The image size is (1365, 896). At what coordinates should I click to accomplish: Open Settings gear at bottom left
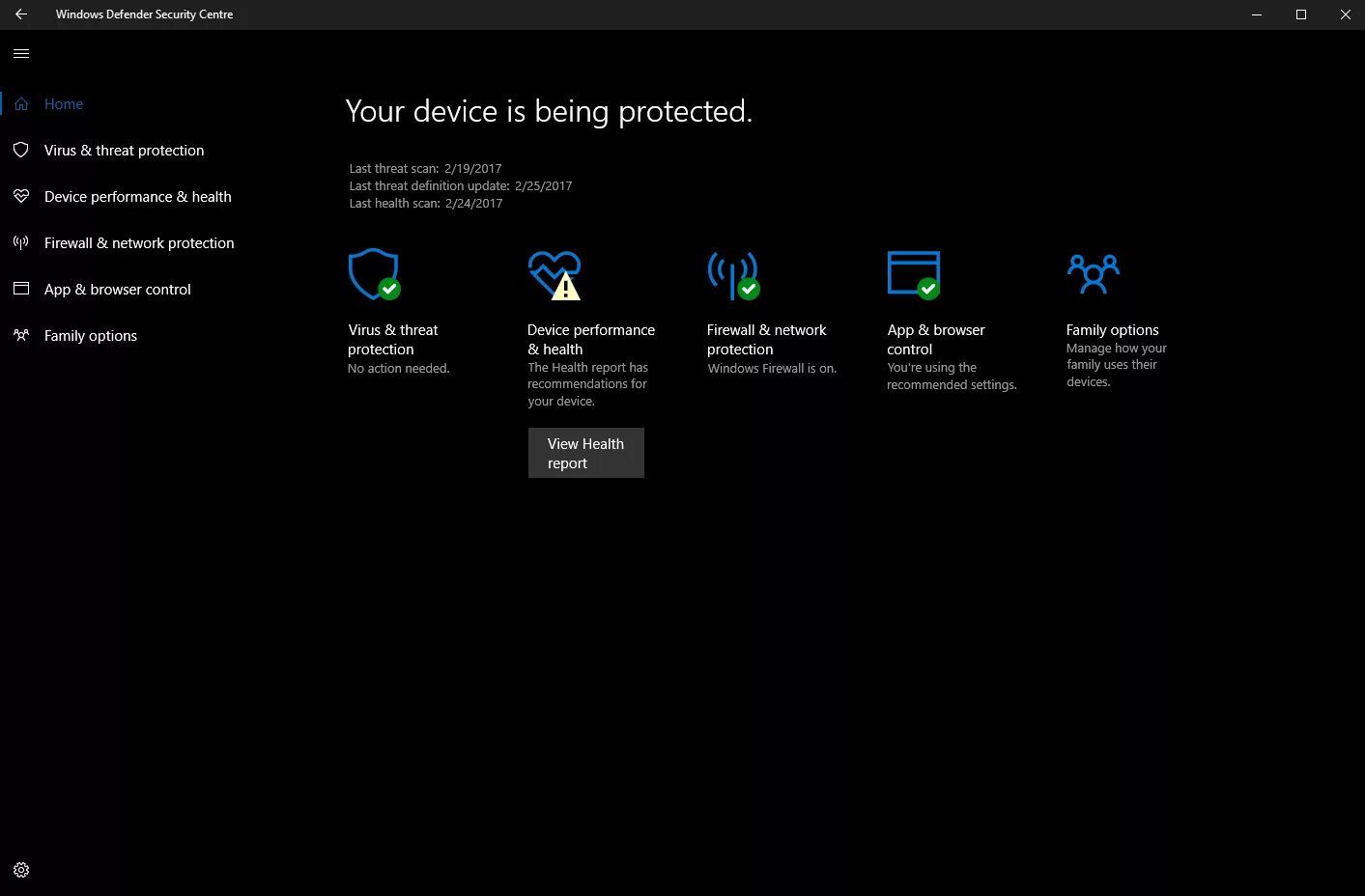pyautogui.click(x=21, y=870)
